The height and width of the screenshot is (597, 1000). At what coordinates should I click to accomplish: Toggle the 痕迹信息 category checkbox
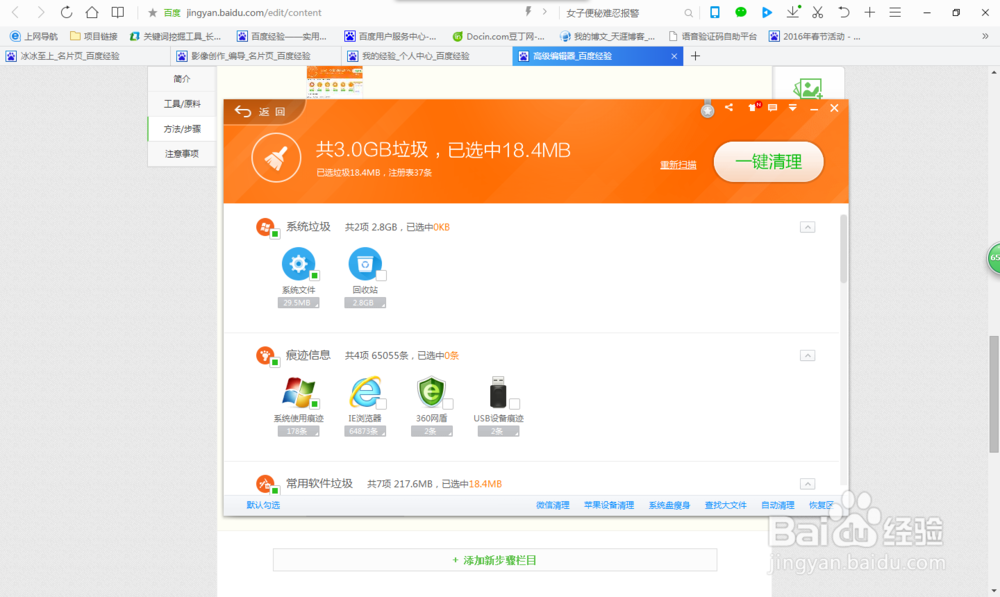click(x=275, y=362)
